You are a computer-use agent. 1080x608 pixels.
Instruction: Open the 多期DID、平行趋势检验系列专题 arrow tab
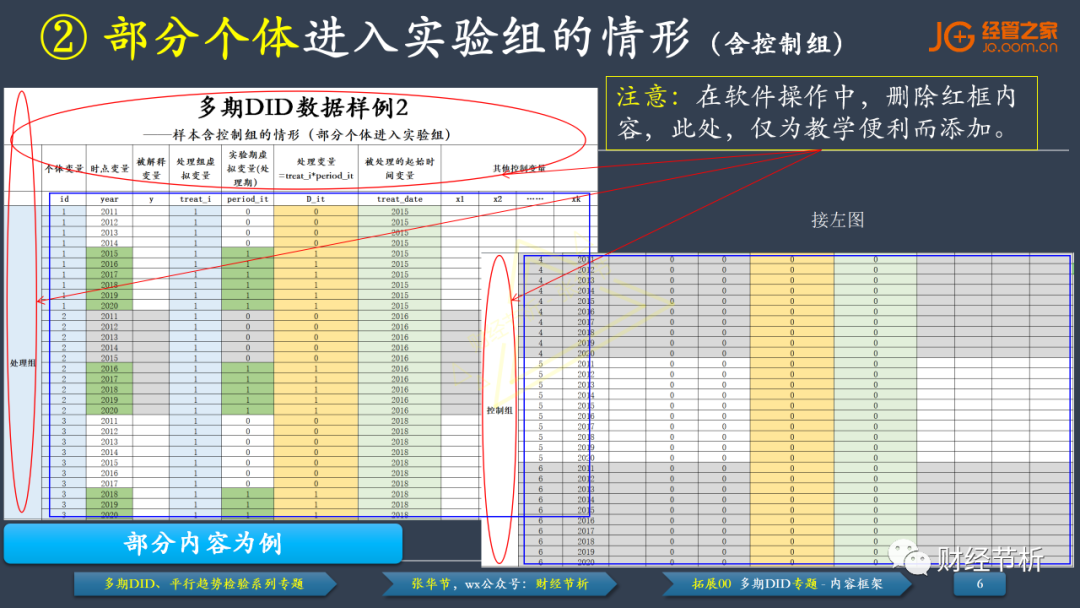(204, 584)
